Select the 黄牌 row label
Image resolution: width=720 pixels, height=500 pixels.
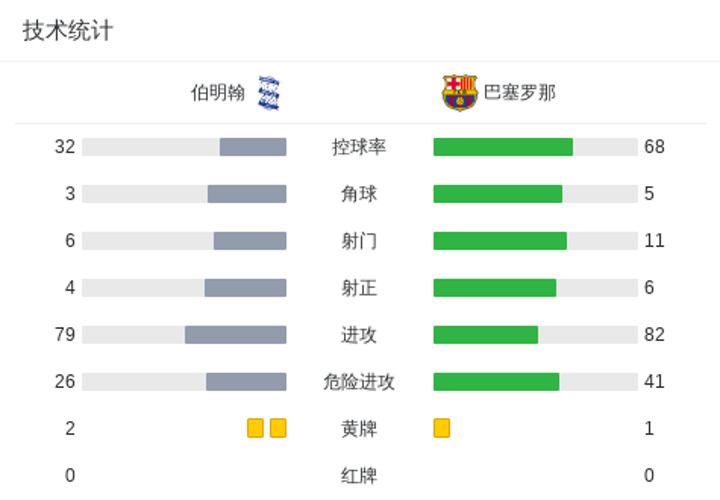click(x=359, y=428)
